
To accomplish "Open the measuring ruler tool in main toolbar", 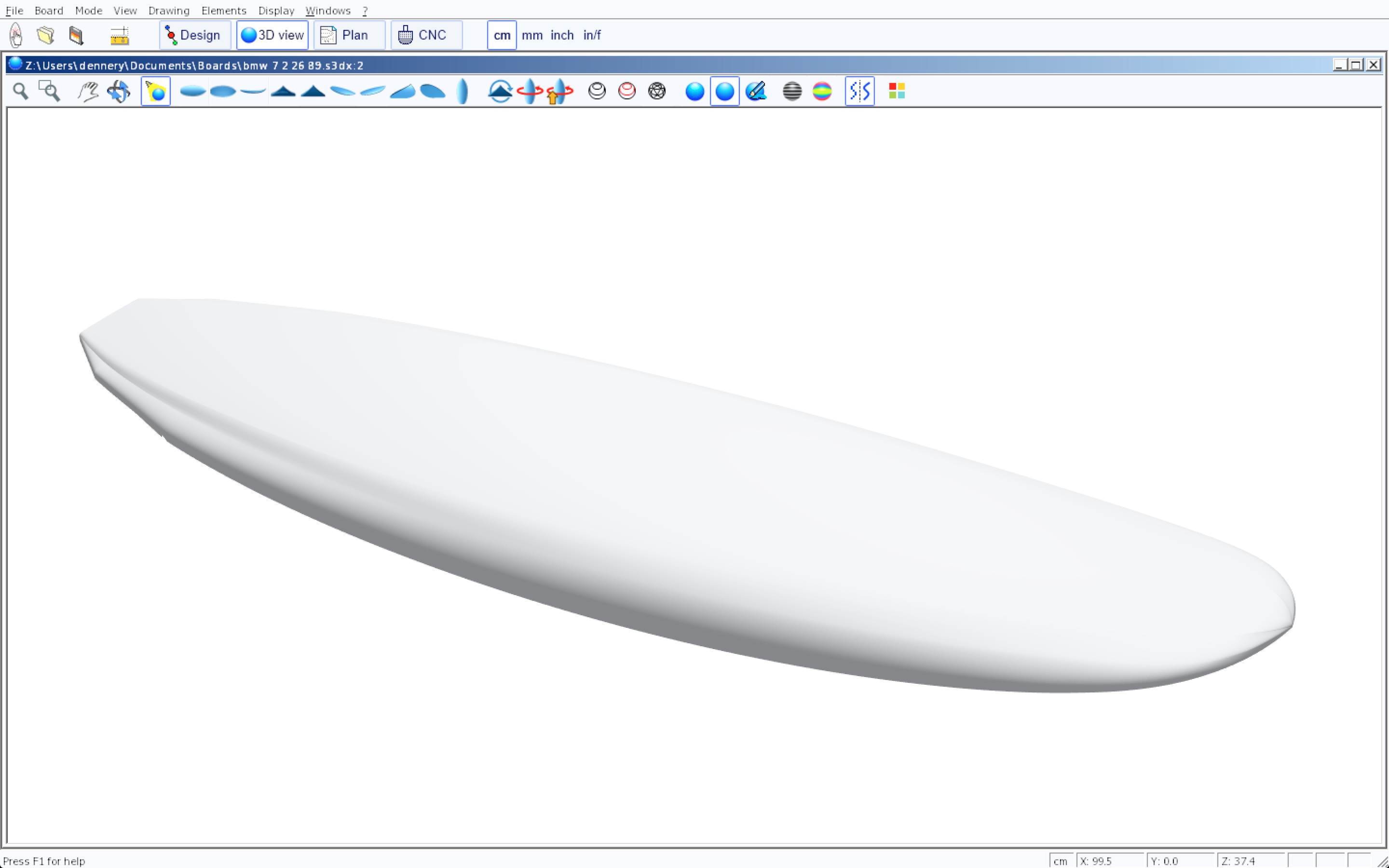I will point(120,36).
